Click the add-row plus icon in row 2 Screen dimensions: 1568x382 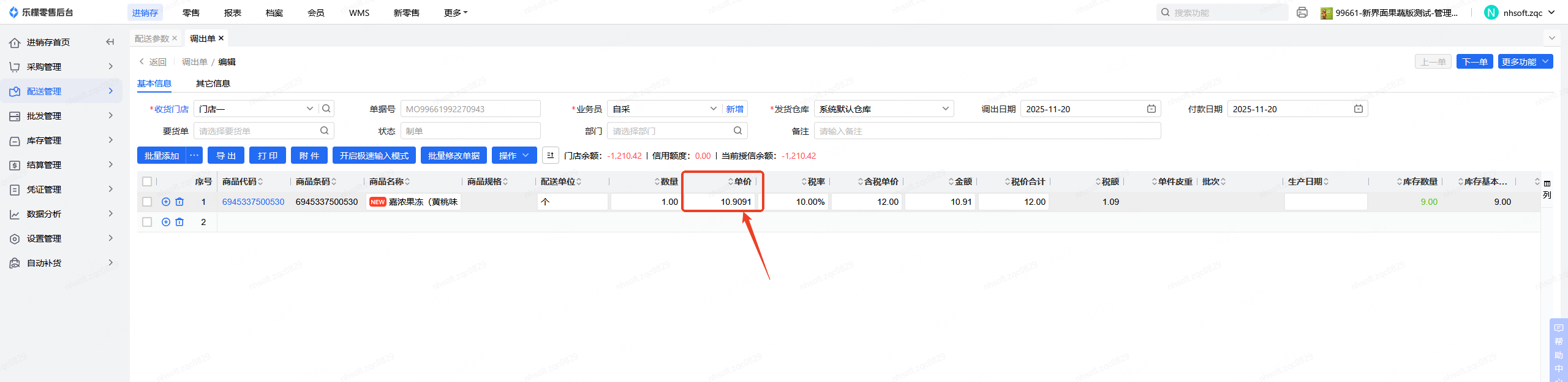[166, 222]
